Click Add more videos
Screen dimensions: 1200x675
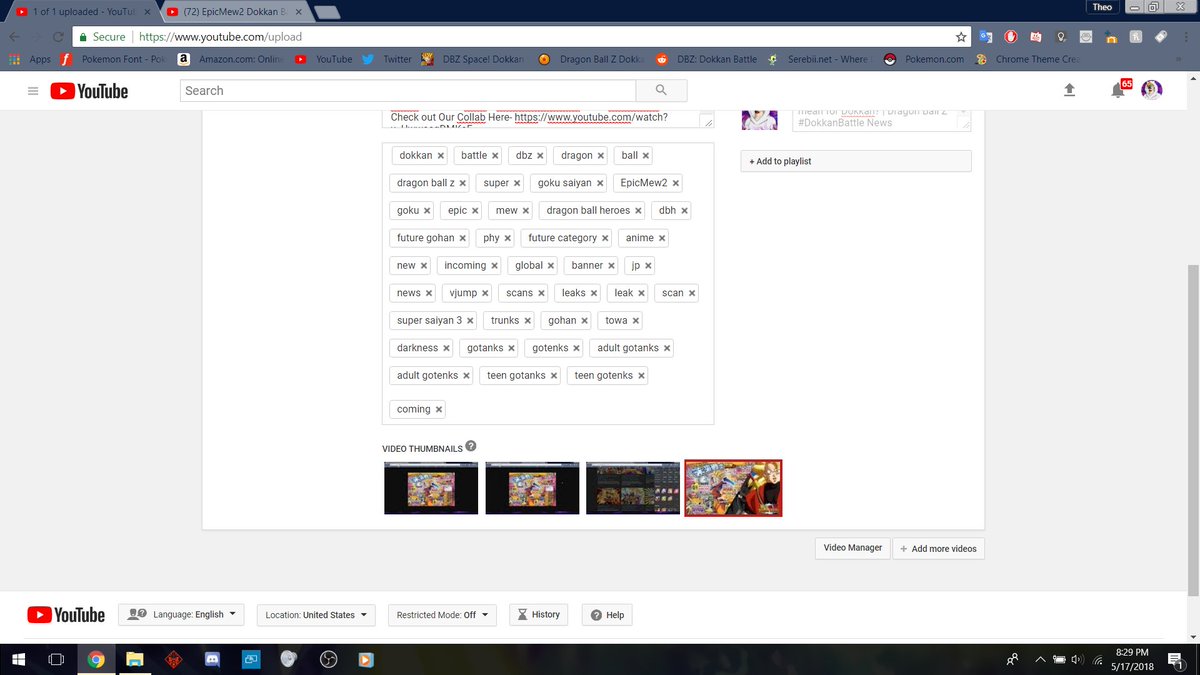tap(937, 548)
